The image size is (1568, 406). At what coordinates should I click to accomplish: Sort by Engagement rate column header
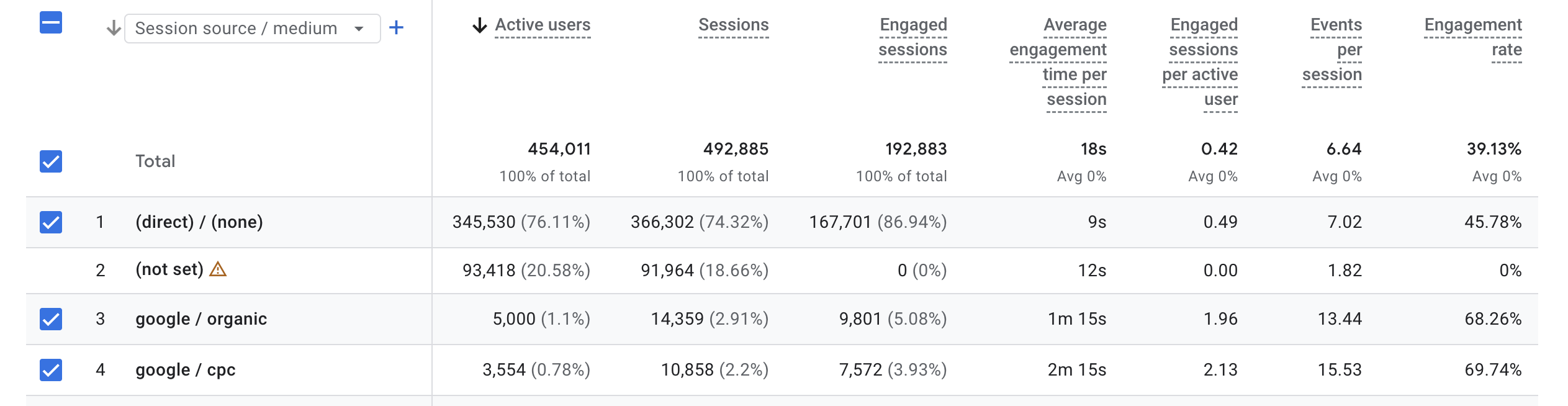pyautogui.click(x=1473, y=37)
